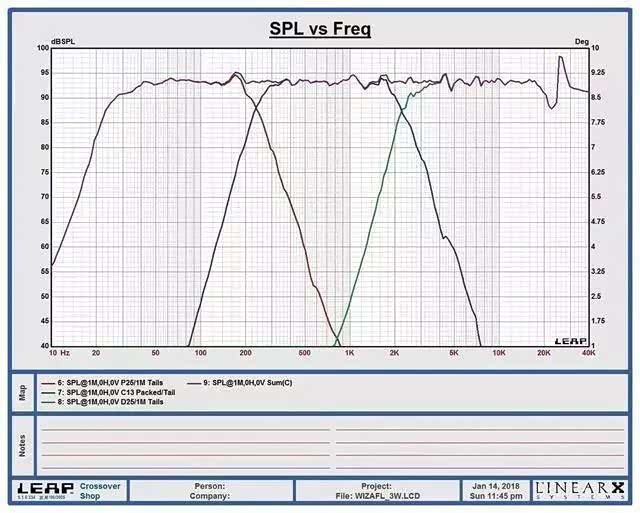Click the date Jan 14, 2018 box
Viewport: 640px width, 513px height.
495,490
